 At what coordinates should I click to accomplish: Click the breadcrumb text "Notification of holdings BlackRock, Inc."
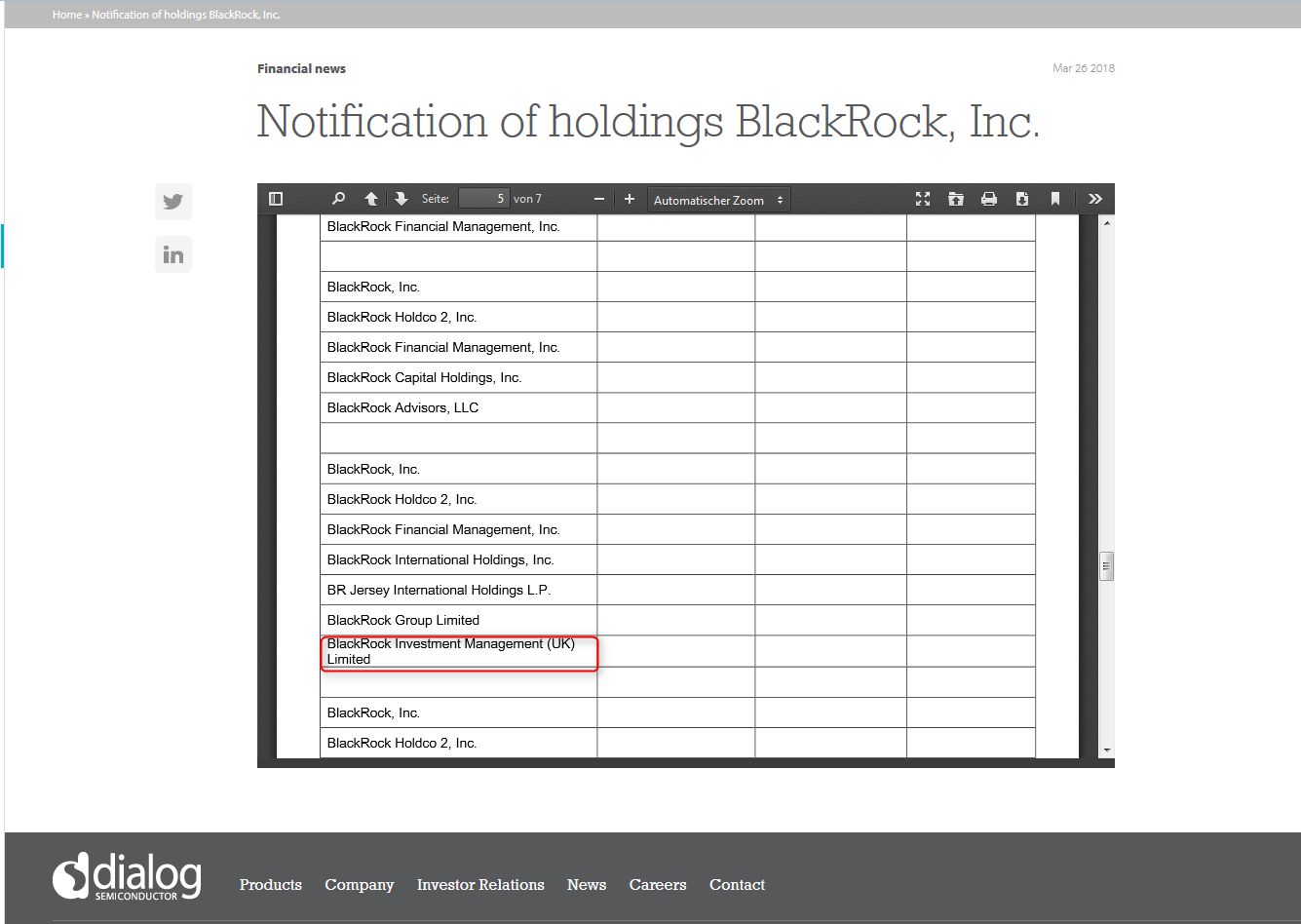click(x=186, y=15)
